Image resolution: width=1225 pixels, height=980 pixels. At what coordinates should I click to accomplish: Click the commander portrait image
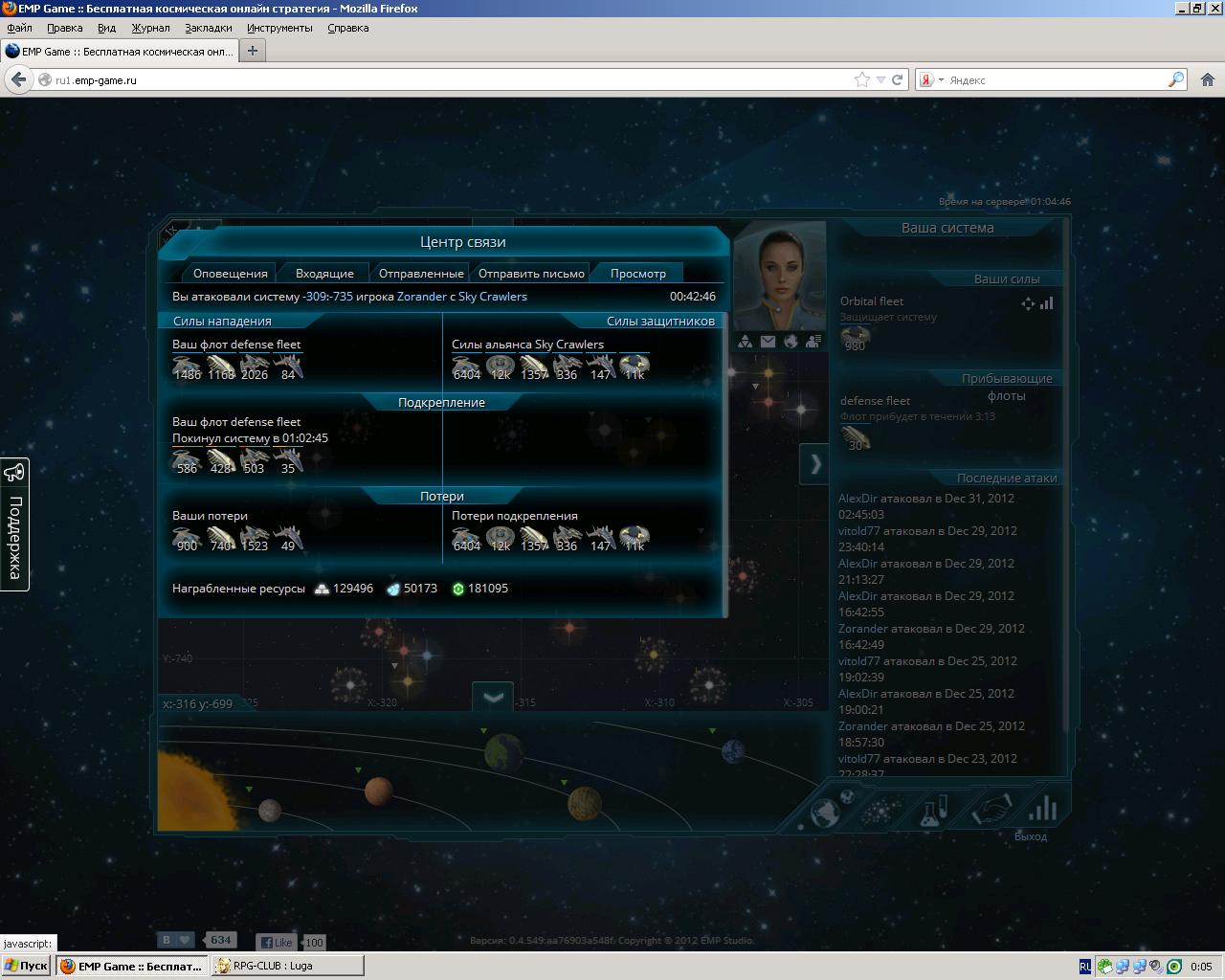click(781, 276)
